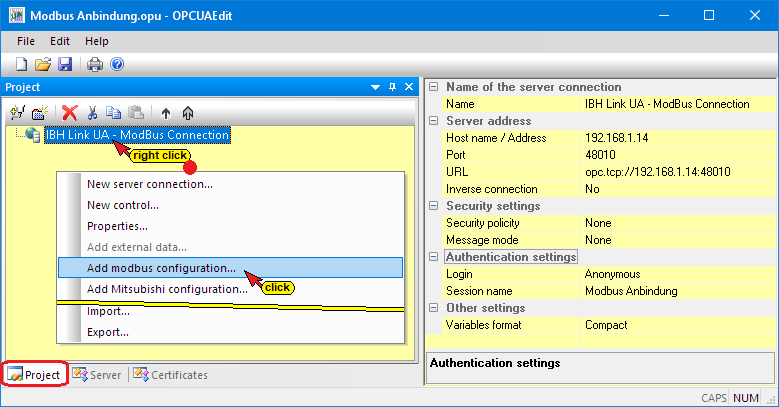The image size is (779, 407).
Task: Click the double up arrow icon
Action: pyautogui.click(x=188, y=114)
